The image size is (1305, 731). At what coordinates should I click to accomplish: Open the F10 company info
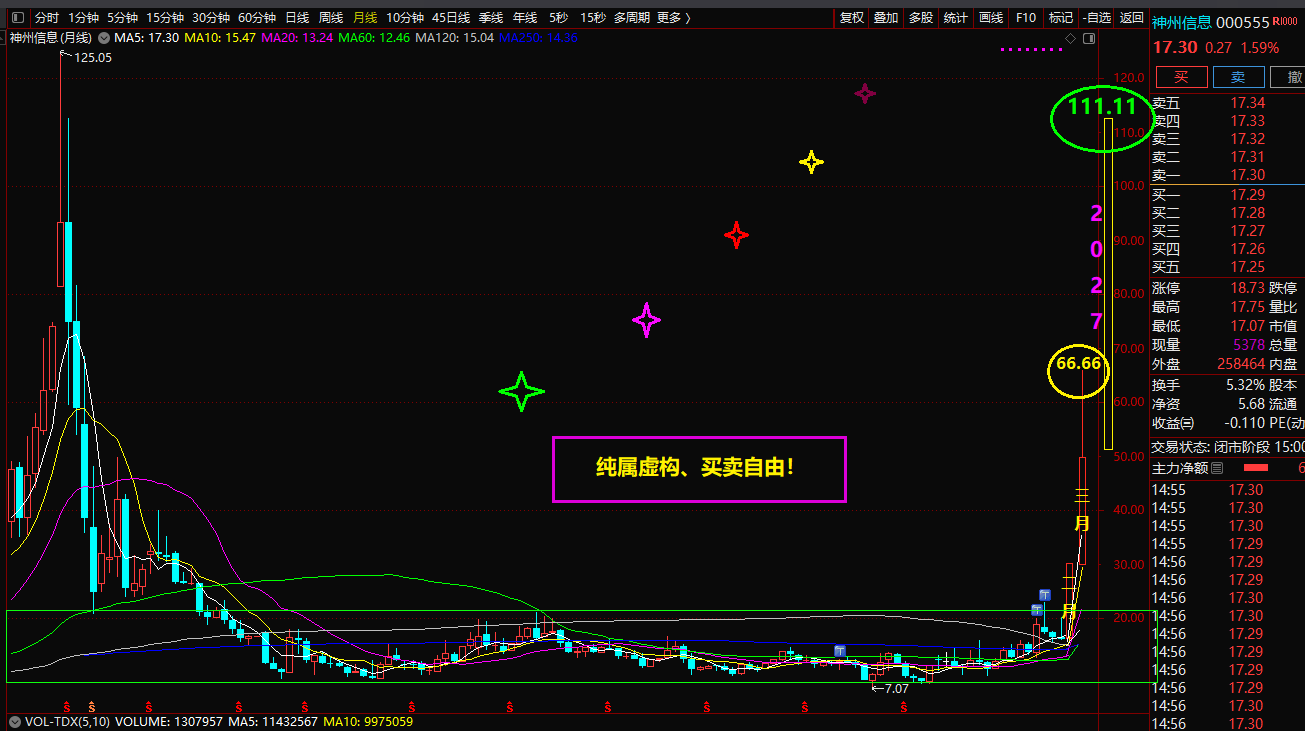(1026, 18)
